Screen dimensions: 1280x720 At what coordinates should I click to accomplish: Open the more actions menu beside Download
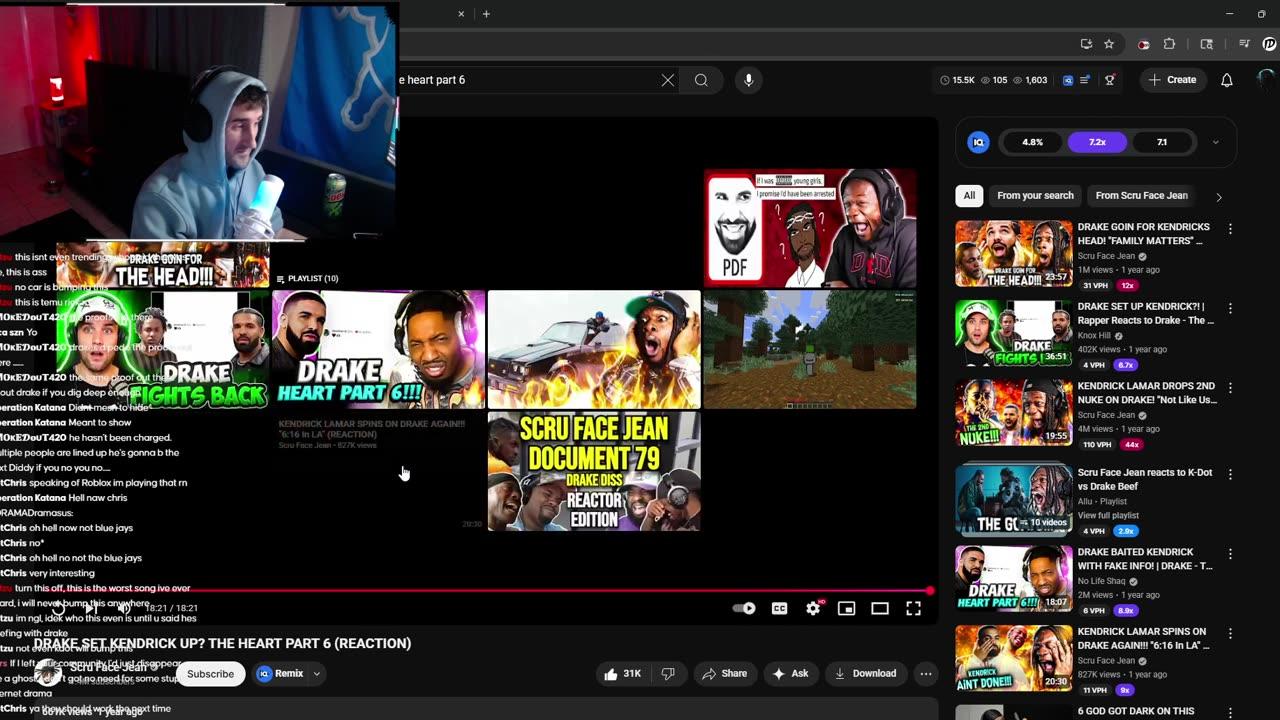coord(926,674)
